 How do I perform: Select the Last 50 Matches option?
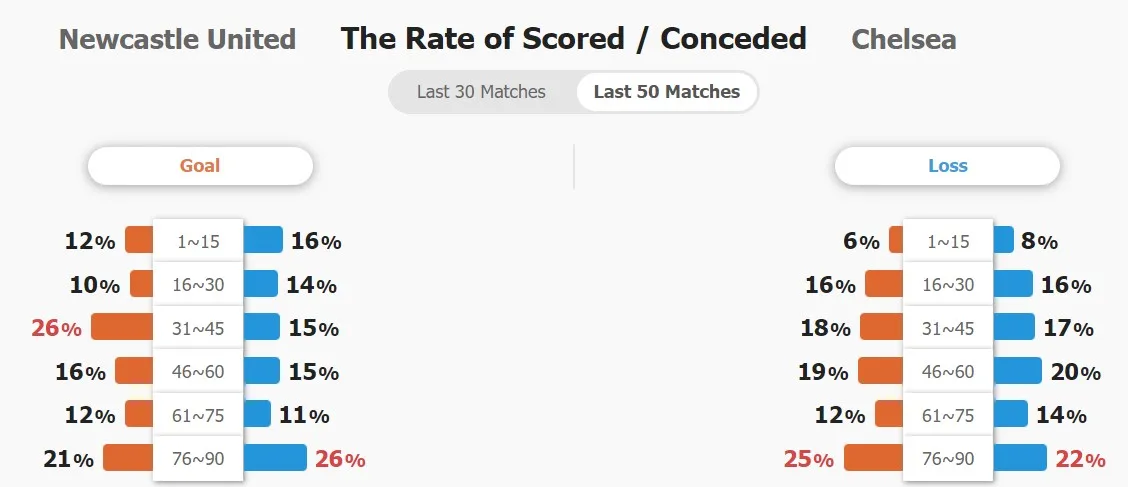click(667, 92)
